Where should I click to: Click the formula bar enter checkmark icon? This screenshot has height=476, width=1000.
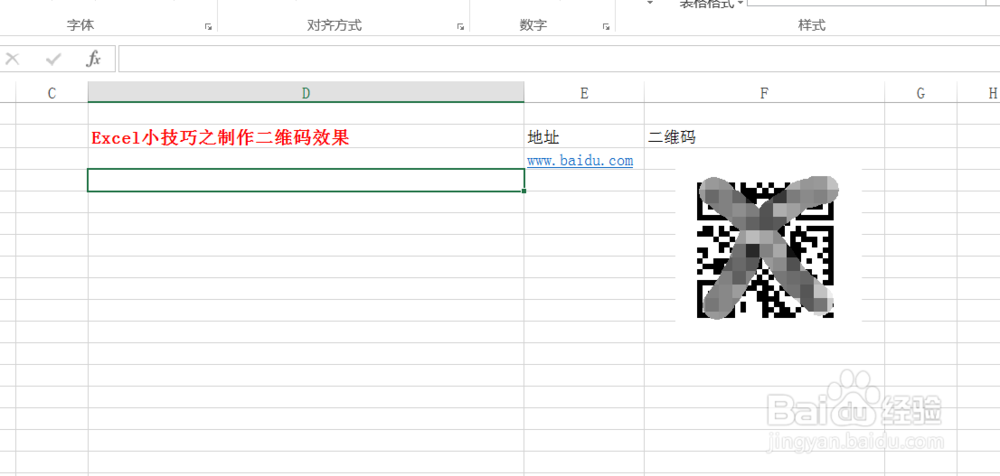point(54,59)
